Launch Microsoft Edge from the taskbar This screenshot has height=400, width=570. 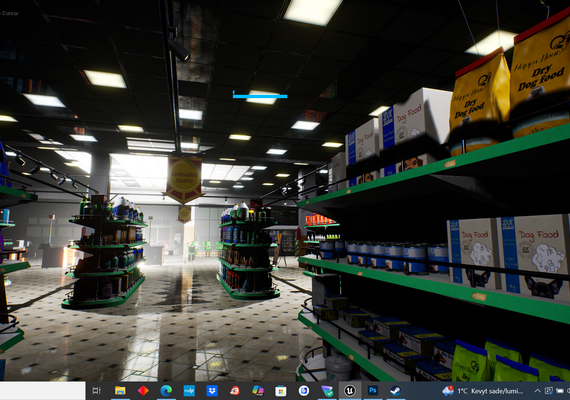click(166, 391)
